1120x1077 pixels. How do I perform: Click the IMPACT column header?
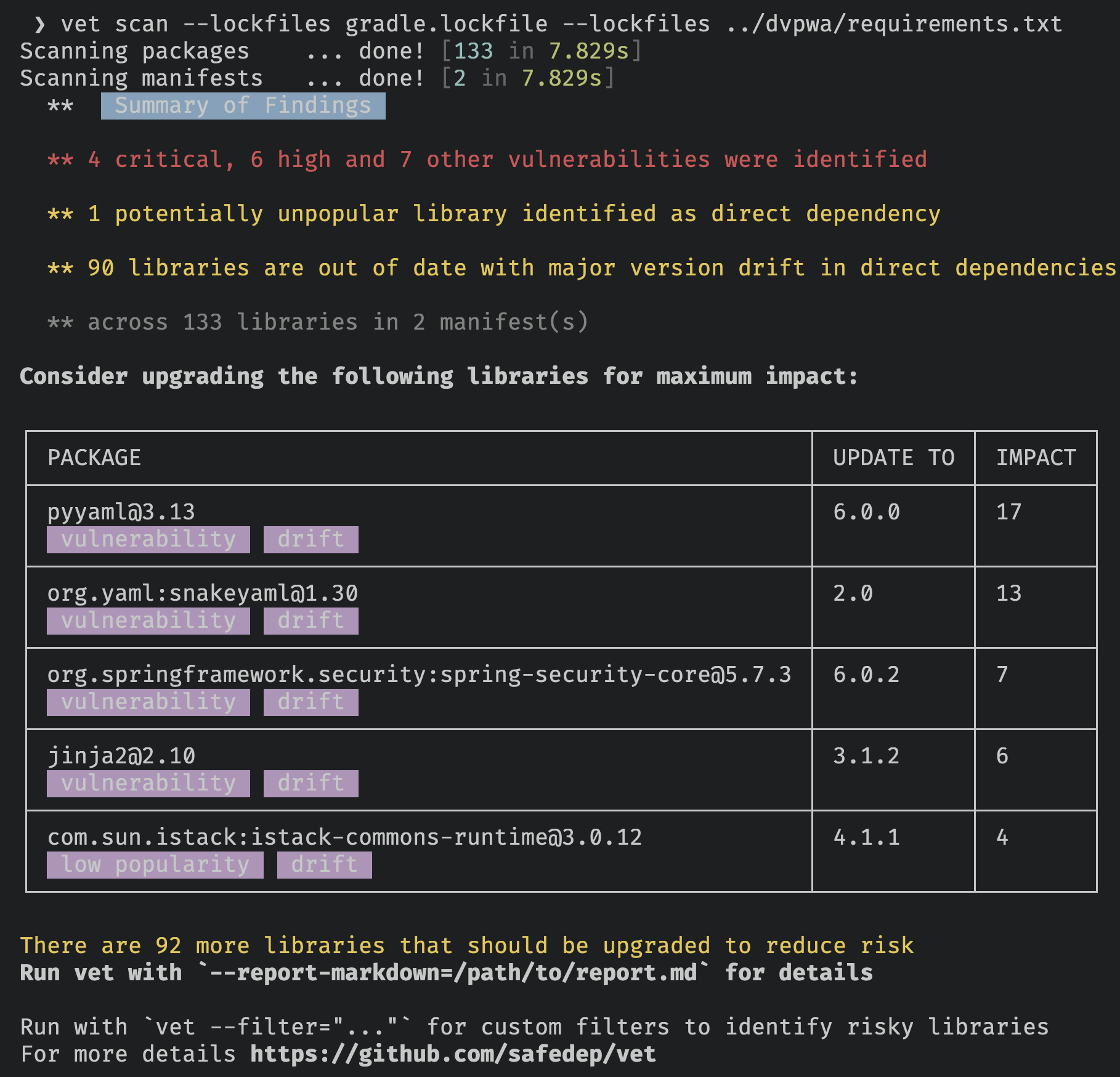1036,458
